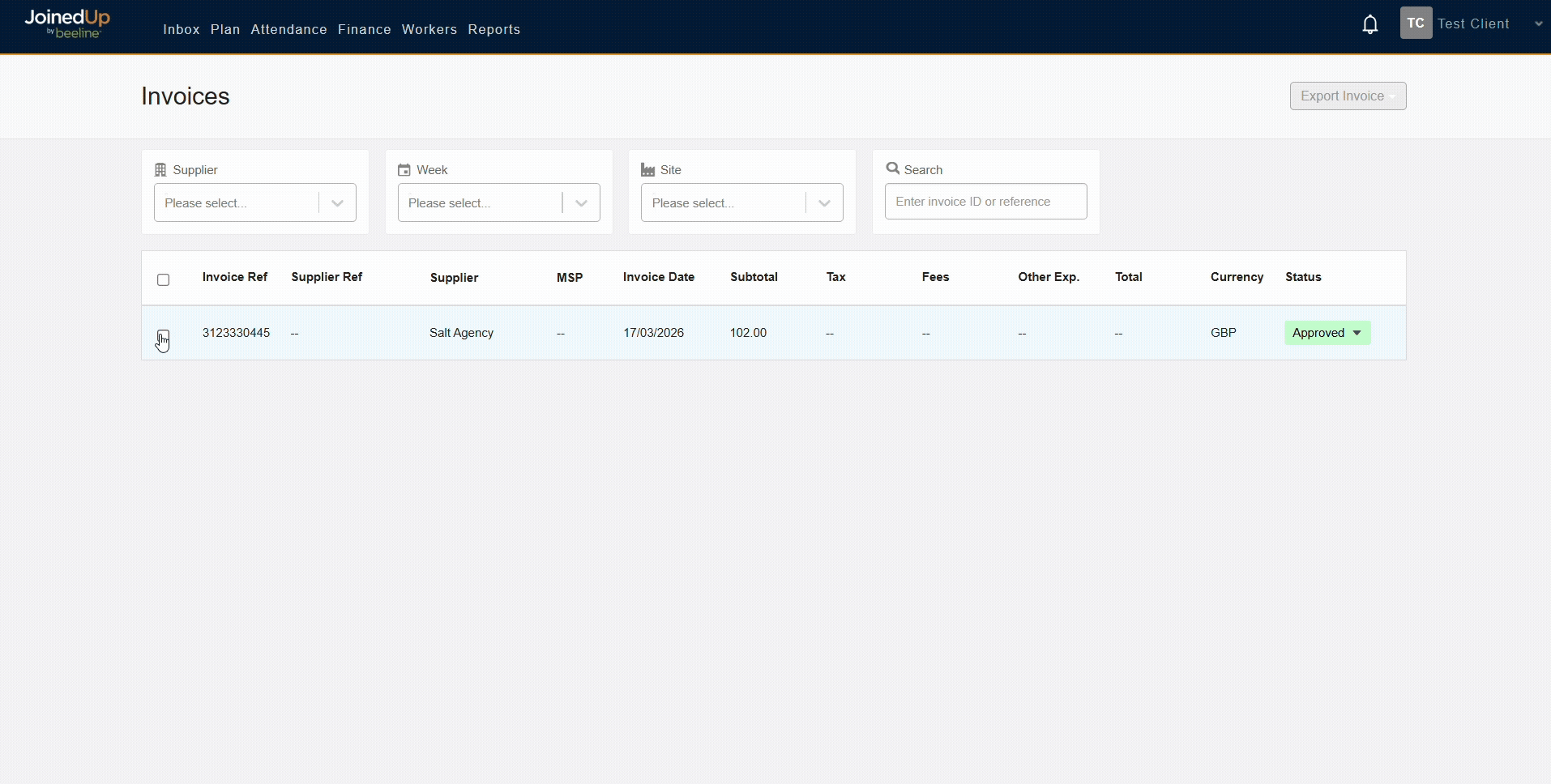Tick the select-all invoices checkbox
Screen dimensions: 1551x784
point(164,280)
